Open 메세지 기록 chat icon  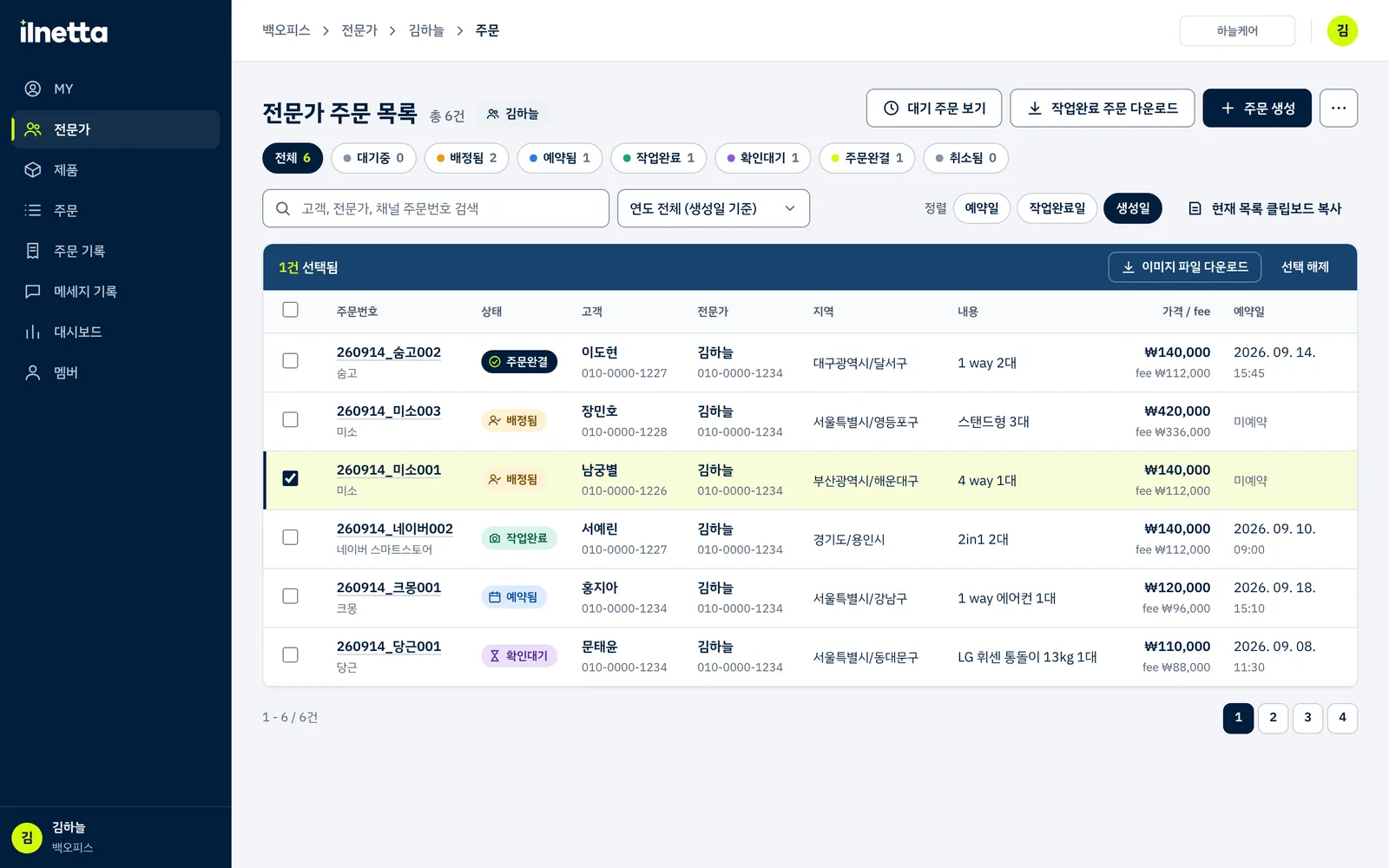[33, 292]
